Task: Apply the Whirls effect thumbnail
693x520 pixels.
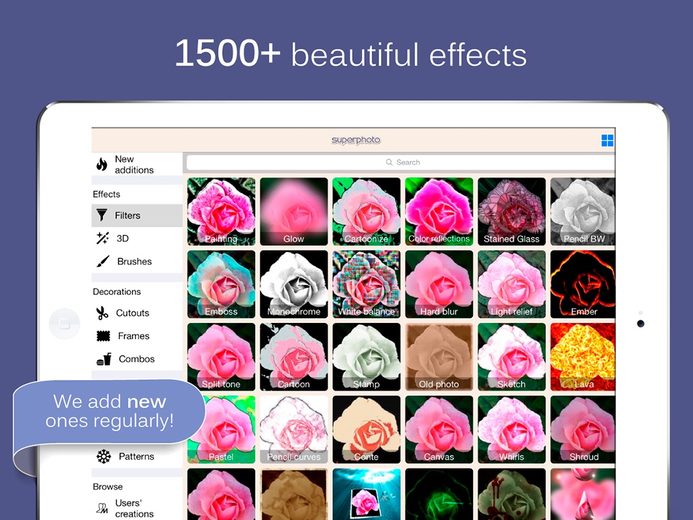Action: pos(512,429)
